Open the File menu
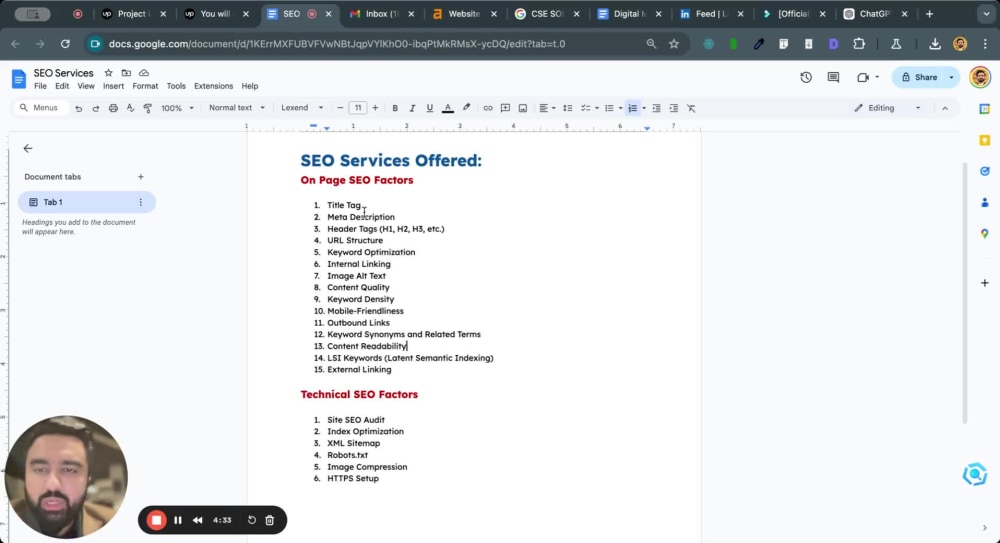Image resolution: width=1000 pixels, height=543 pixels. click(40, 86)
